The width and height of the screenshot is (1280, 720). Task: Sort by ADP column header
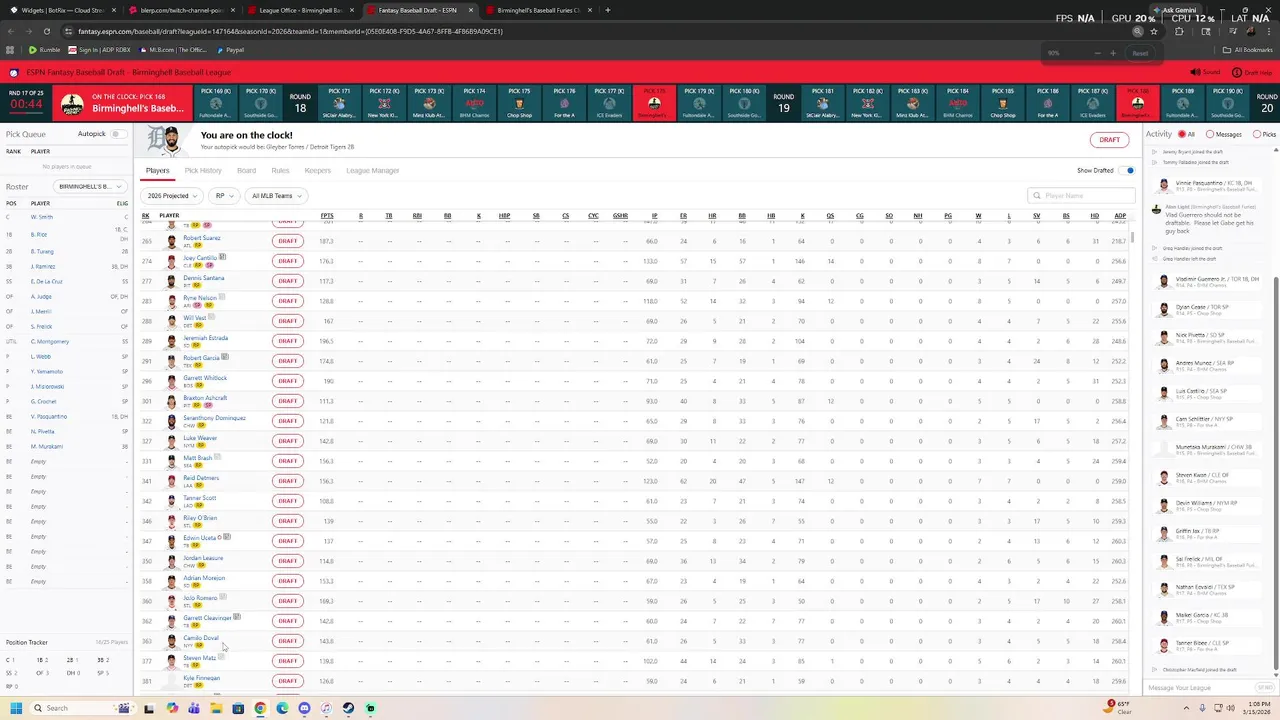pyautogui.click(x=1120, y=216)
